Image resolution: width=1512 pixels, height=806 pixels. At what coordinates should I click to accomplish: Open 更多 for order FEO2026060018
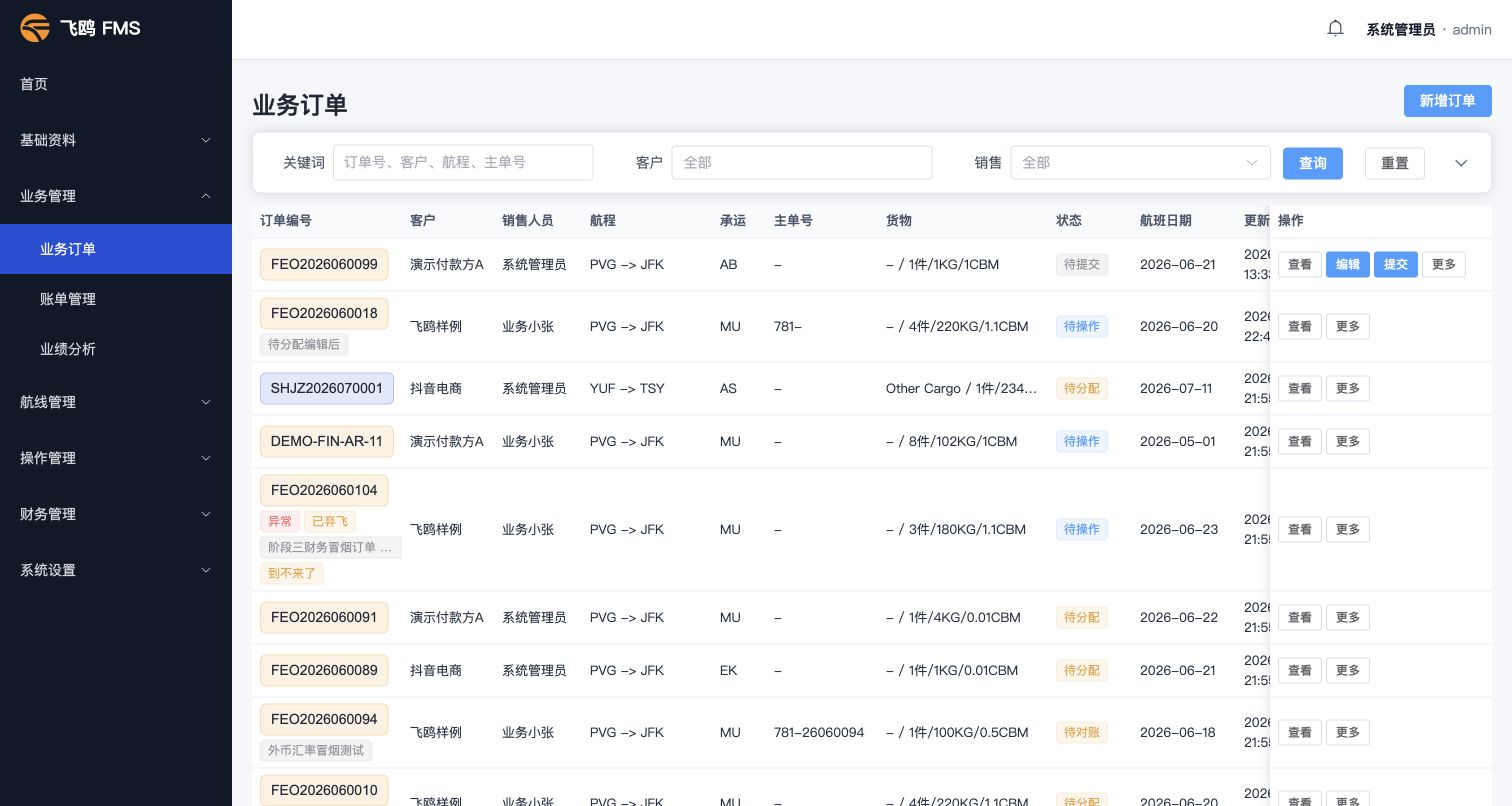(x=1347, y=327)
